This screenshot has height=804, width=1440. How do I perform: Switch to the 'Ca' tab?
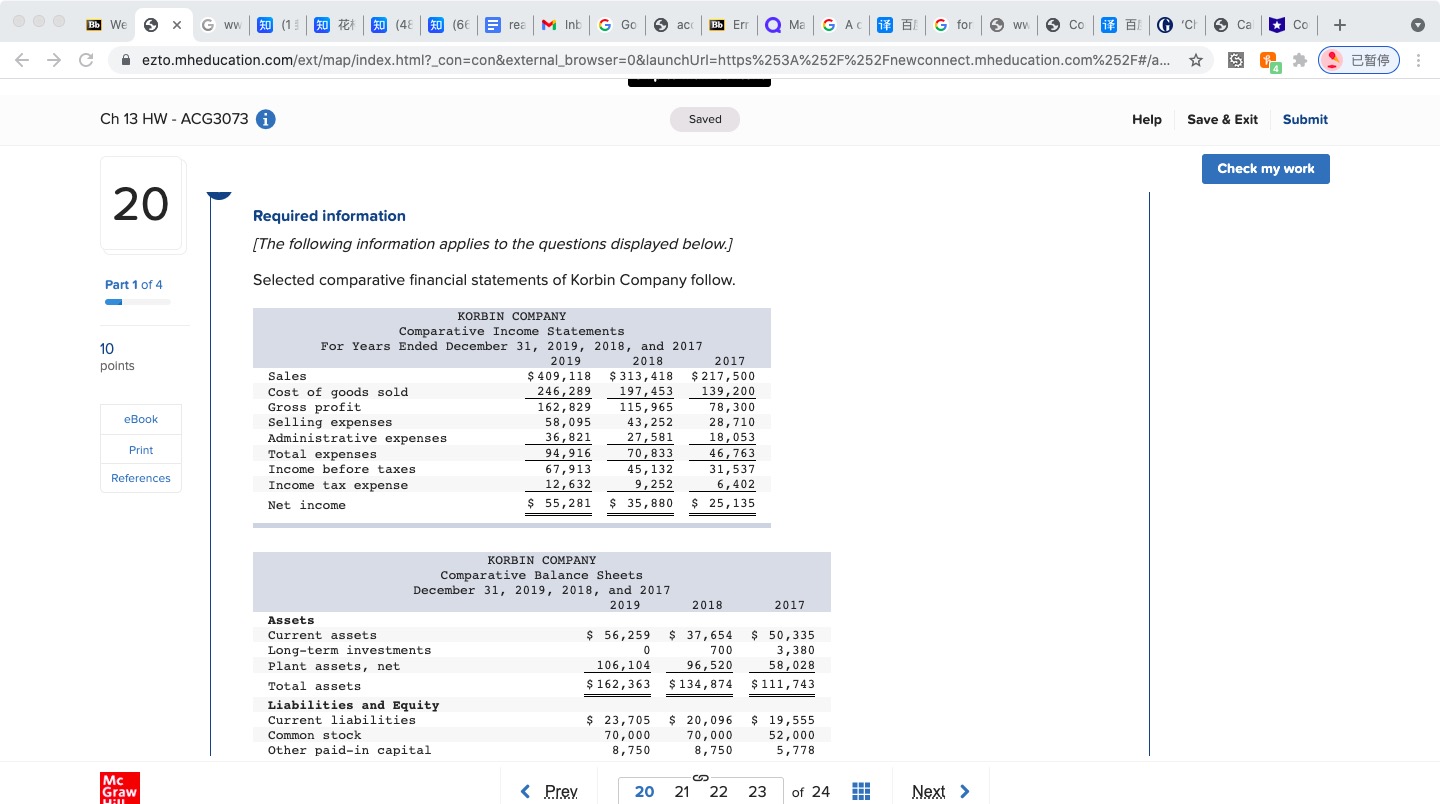pyautogui.click(x=1233, y=24)
